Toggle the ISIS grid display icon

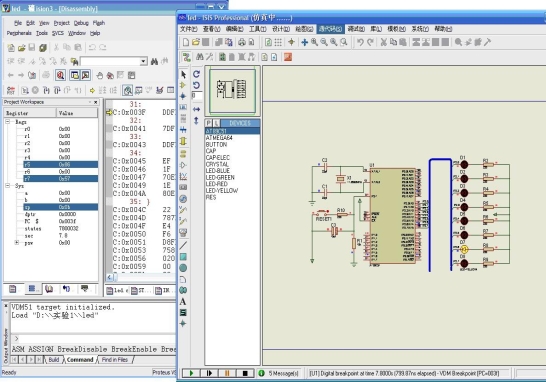point(278,42)
